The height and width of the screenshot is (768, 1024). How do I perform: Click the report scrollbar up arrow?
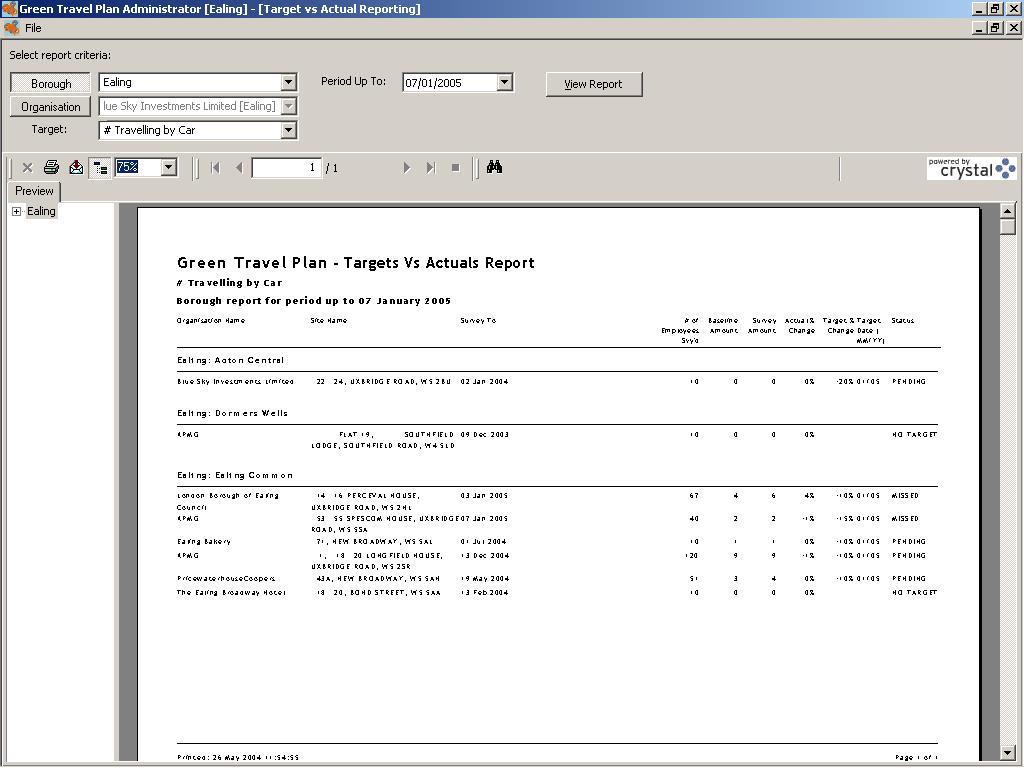pos(1008,211)
